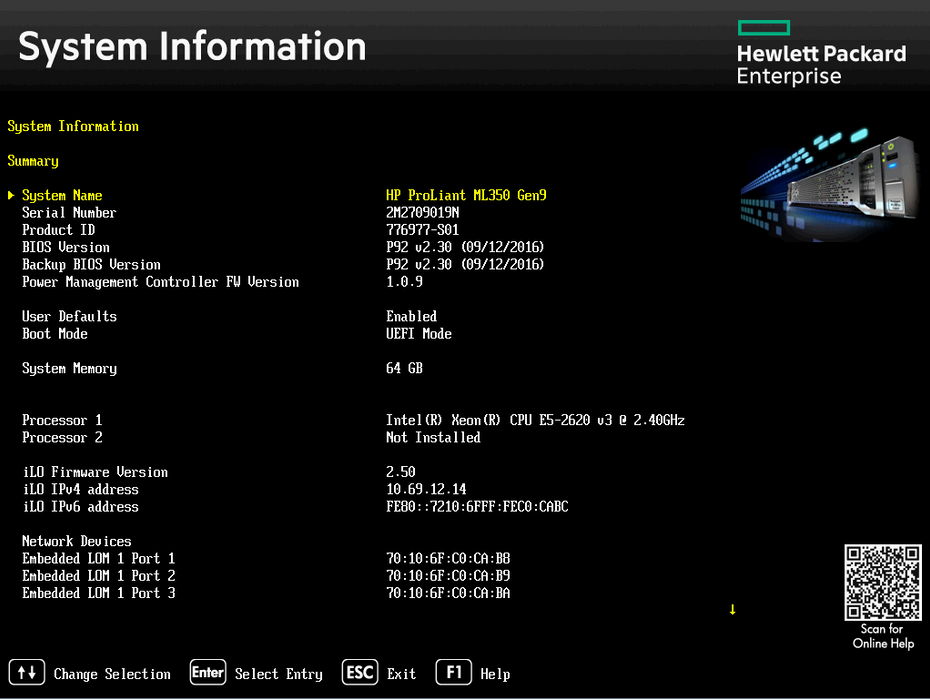Viewport: 930px width, 700px height.
Task: Click the 1.0.9 firmware version value
Action: (x=404, y=282)
